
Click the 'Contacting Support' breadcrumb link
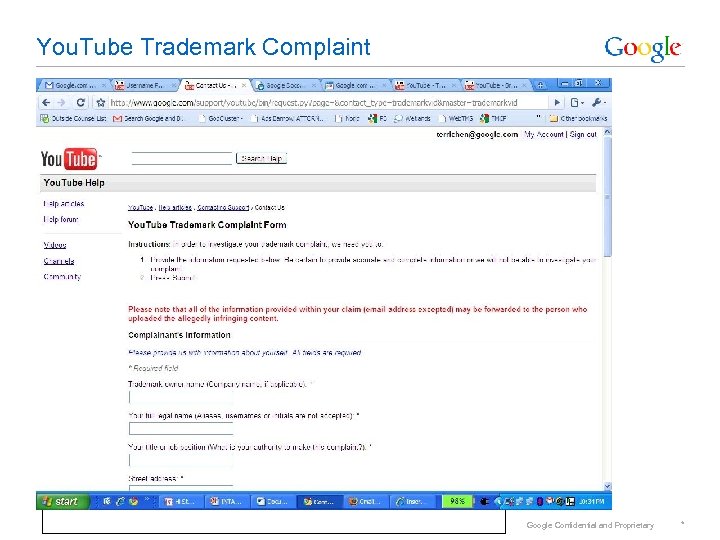point(223,208)
